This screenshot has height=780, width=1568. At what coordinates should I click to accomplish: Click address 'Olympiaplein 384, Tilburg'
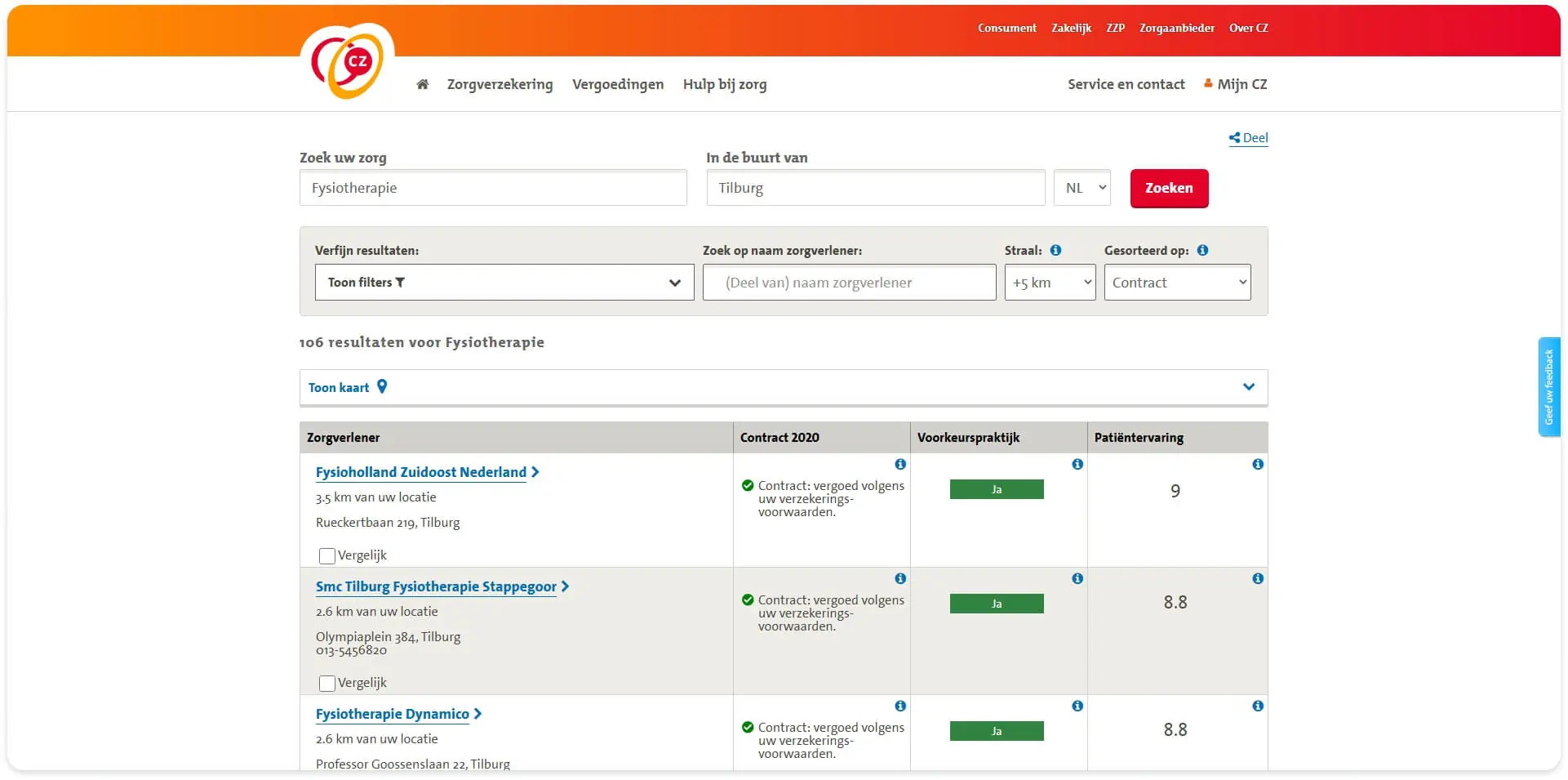click(x=389, y=637)
